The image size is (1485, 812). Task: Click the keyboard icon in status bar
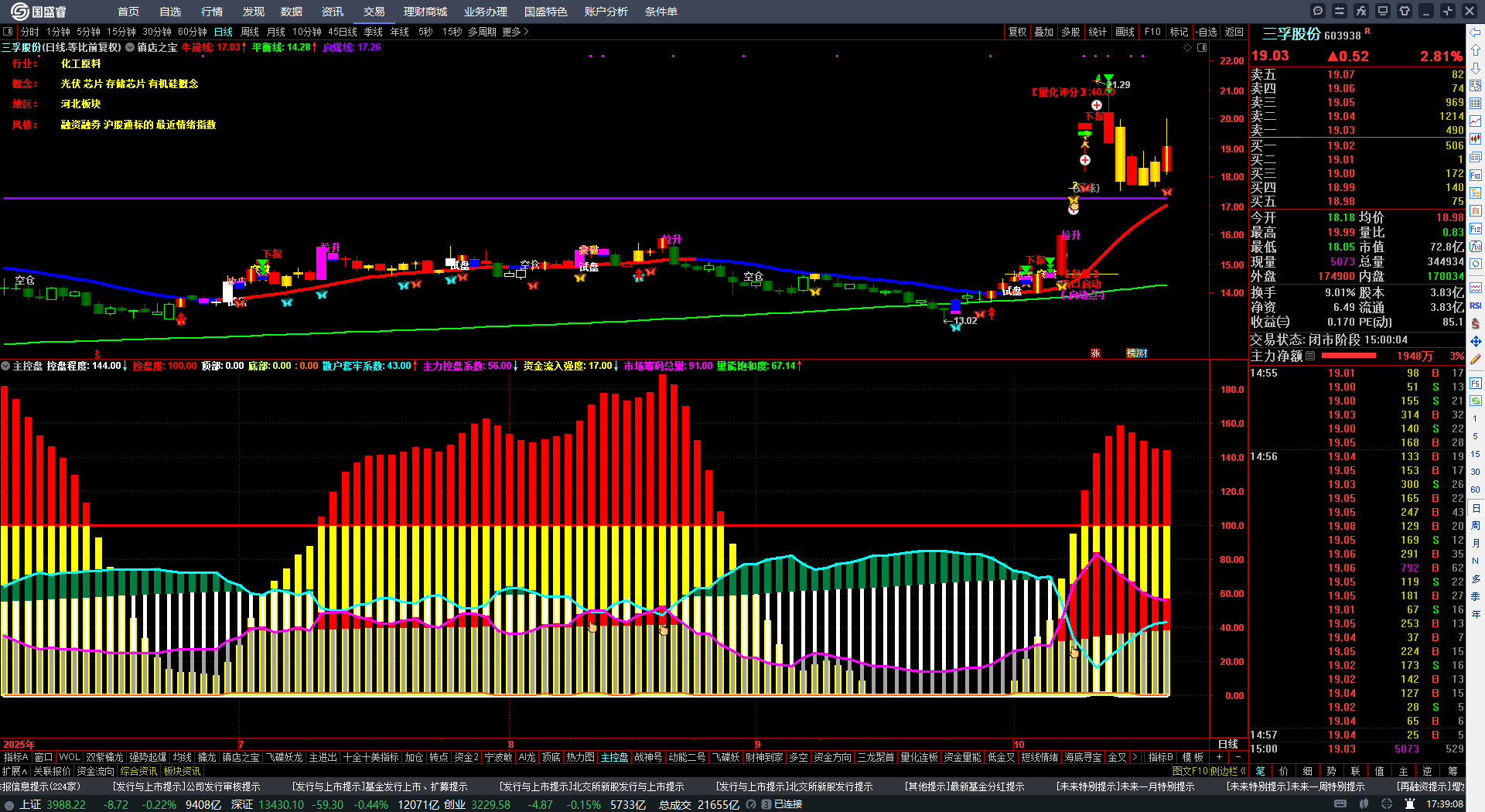click(1340, 804)
